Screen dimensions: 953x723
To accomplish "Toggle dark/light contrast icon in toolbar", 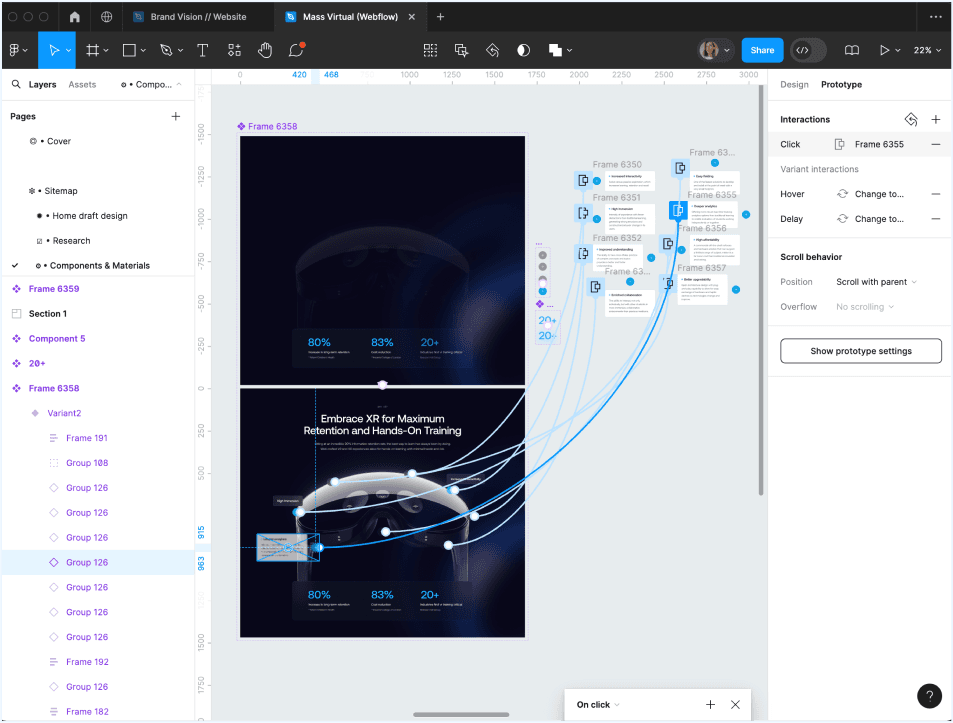I will tap(523, 50).
